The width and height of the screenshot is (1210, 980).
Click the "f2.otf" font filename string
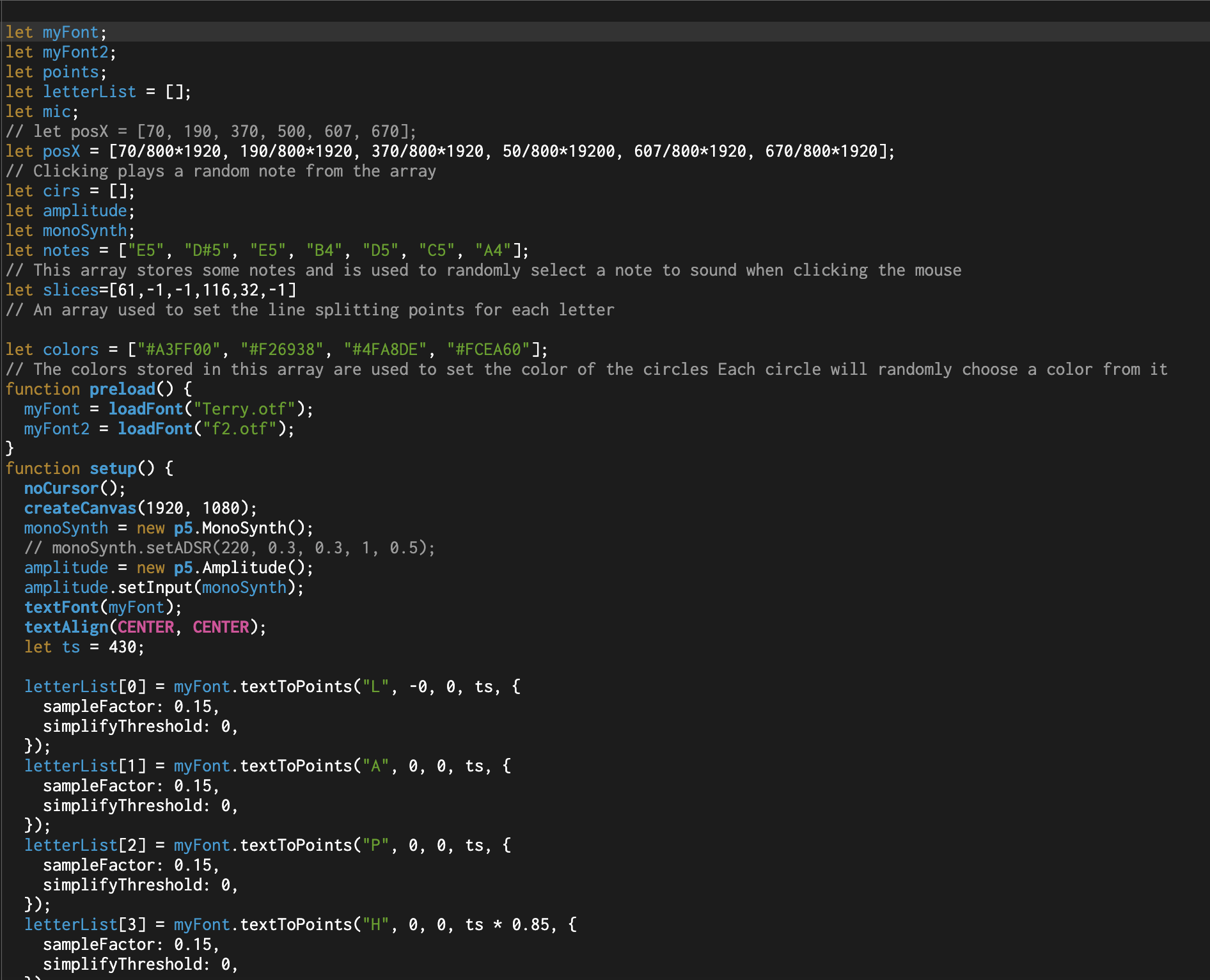tap(244, 429)
